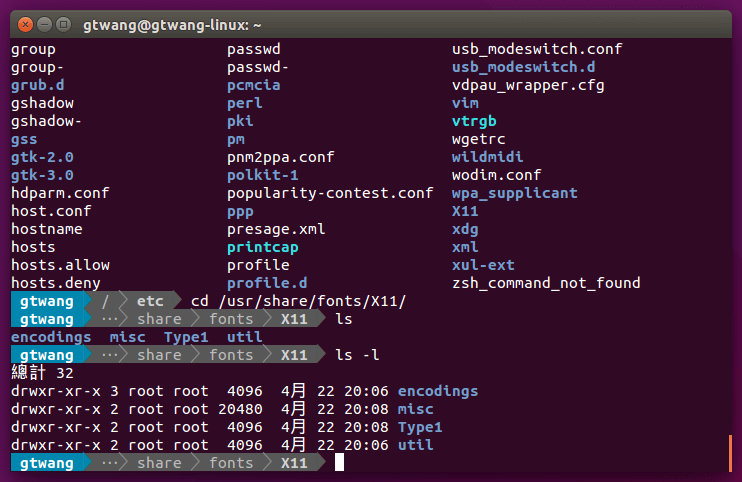The height and width of the screenshot is (482, 742).
Task: Click the hdparm.conf file name
Action: point(60,193)
